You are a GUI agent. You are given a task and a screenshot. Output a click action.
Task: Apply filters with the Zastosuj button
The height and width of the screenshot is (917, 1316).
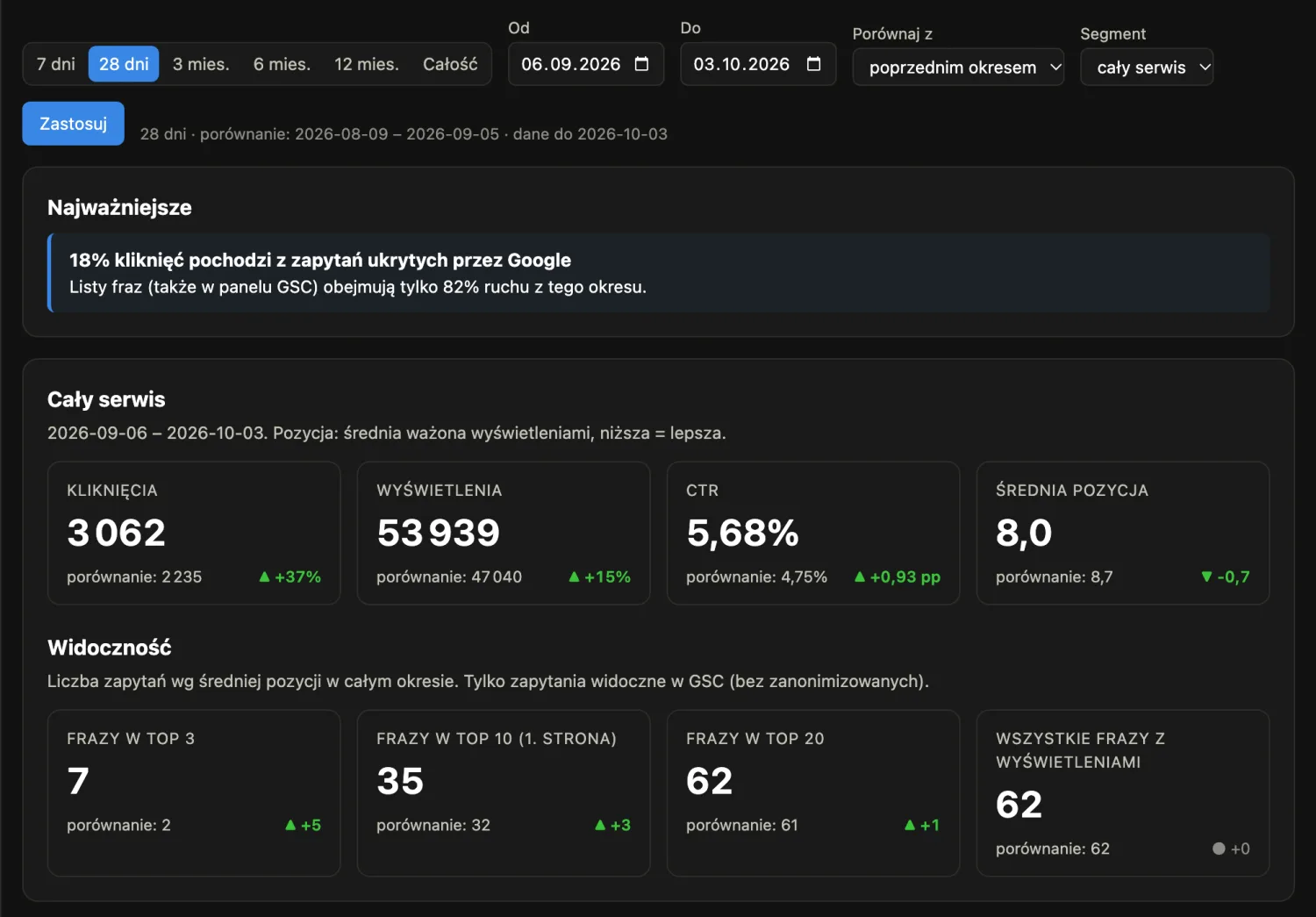point(73,124)
